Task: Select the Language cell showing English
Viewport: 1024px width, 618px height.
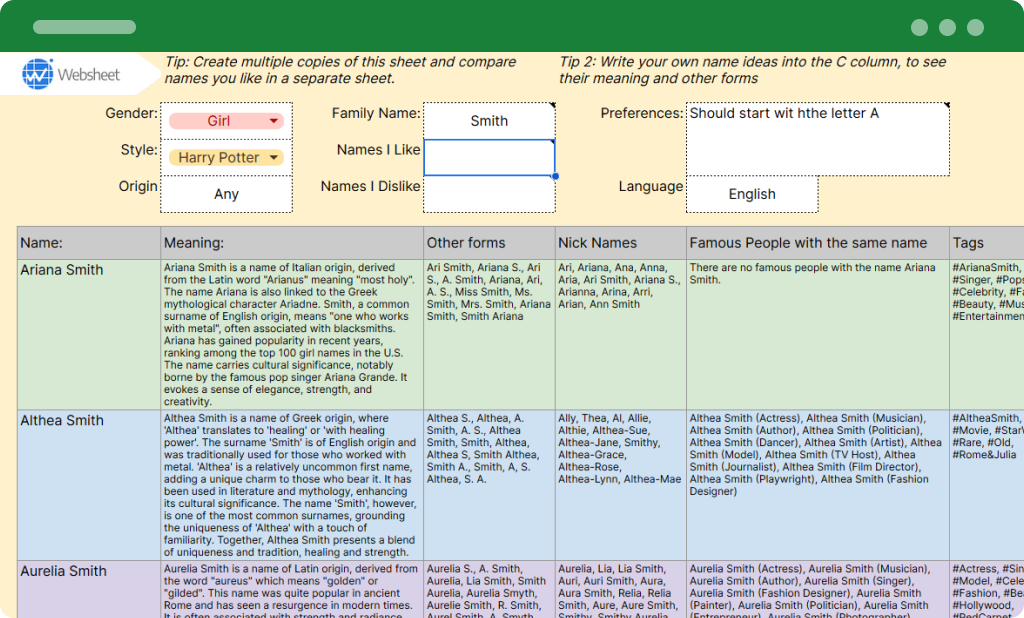Action: coord(751,194)
